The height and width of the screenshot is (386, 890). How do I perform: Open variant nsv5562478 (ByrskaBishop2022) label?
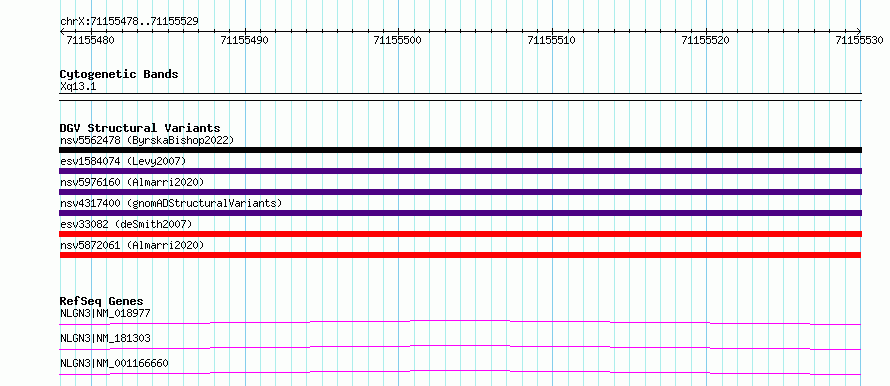click(x=147, y=140)
